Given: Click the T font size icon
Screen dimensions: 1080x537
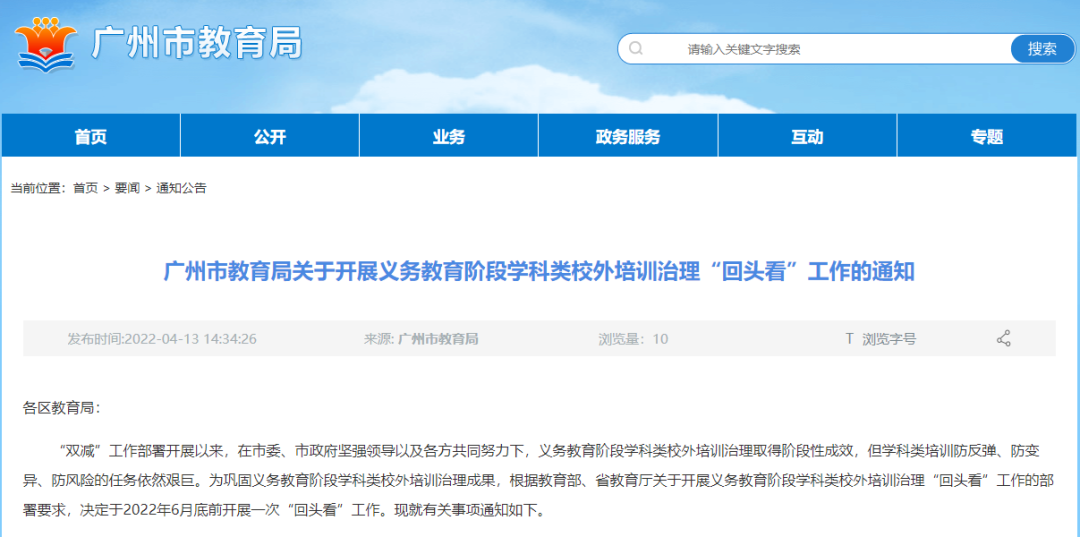Looking at the screenshot, I should point(849,339).
